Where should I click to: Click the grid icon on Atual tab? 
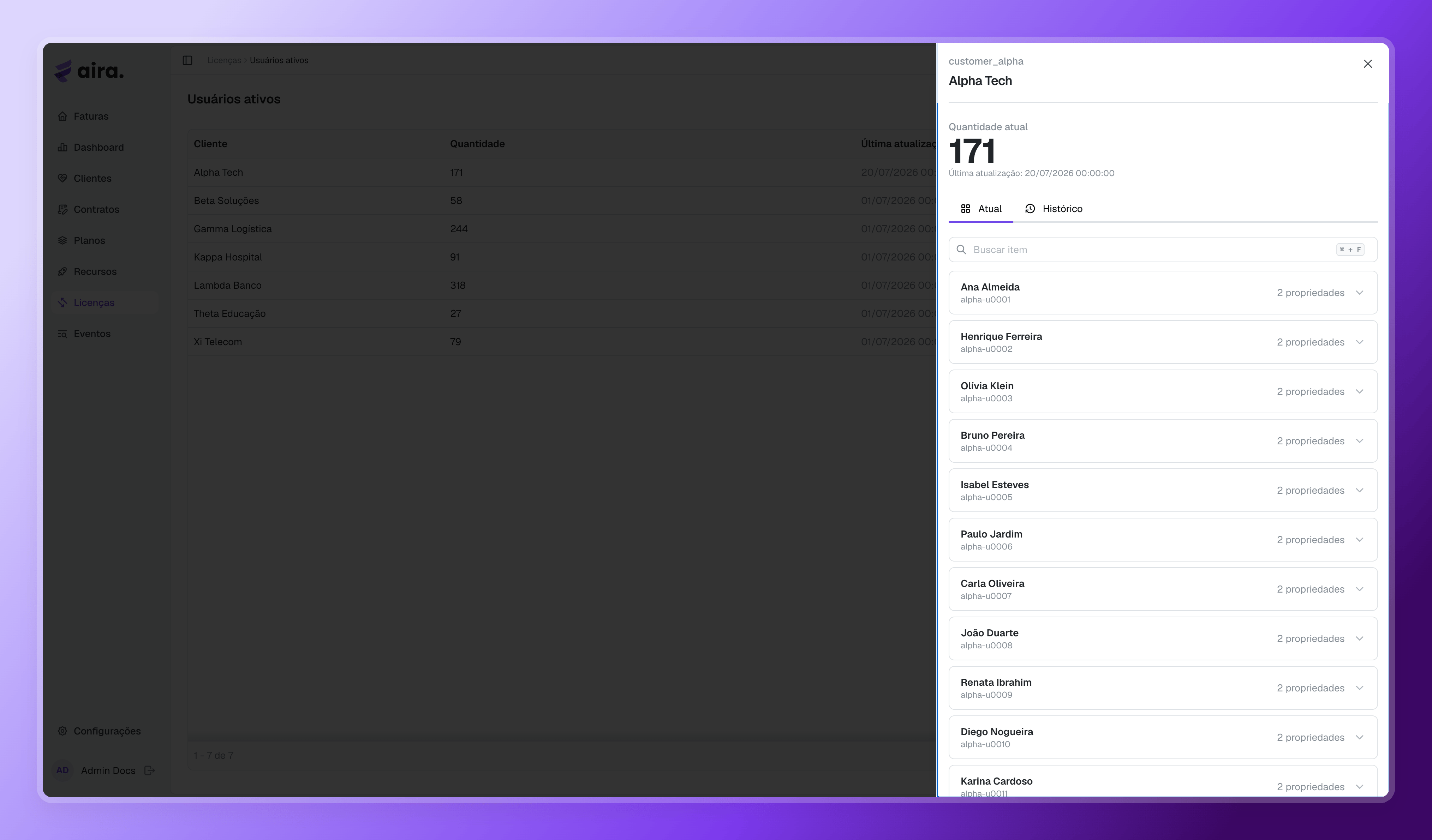pos(966,209)
